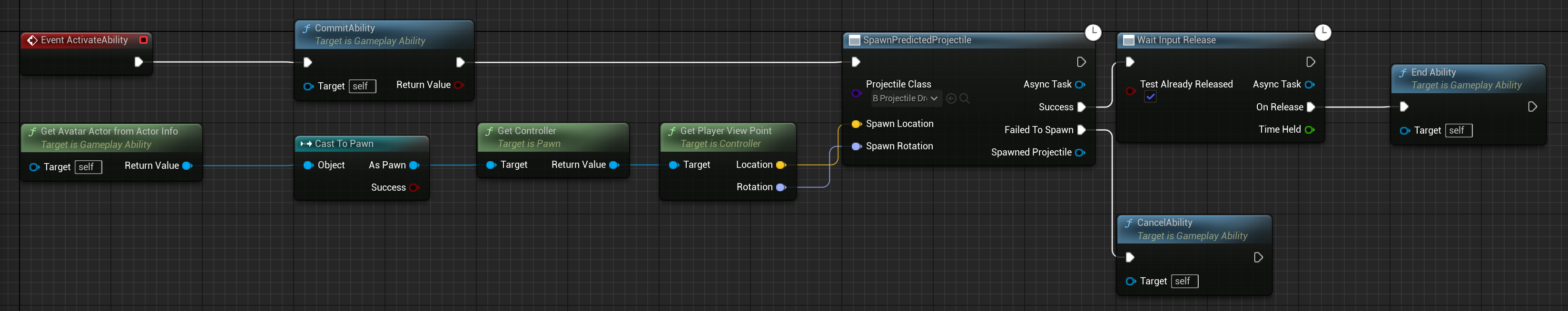This screenshot has height=311, width=1568.
Task: Click Get Avatar Actor Return Value pin
Action: (187, 165)
